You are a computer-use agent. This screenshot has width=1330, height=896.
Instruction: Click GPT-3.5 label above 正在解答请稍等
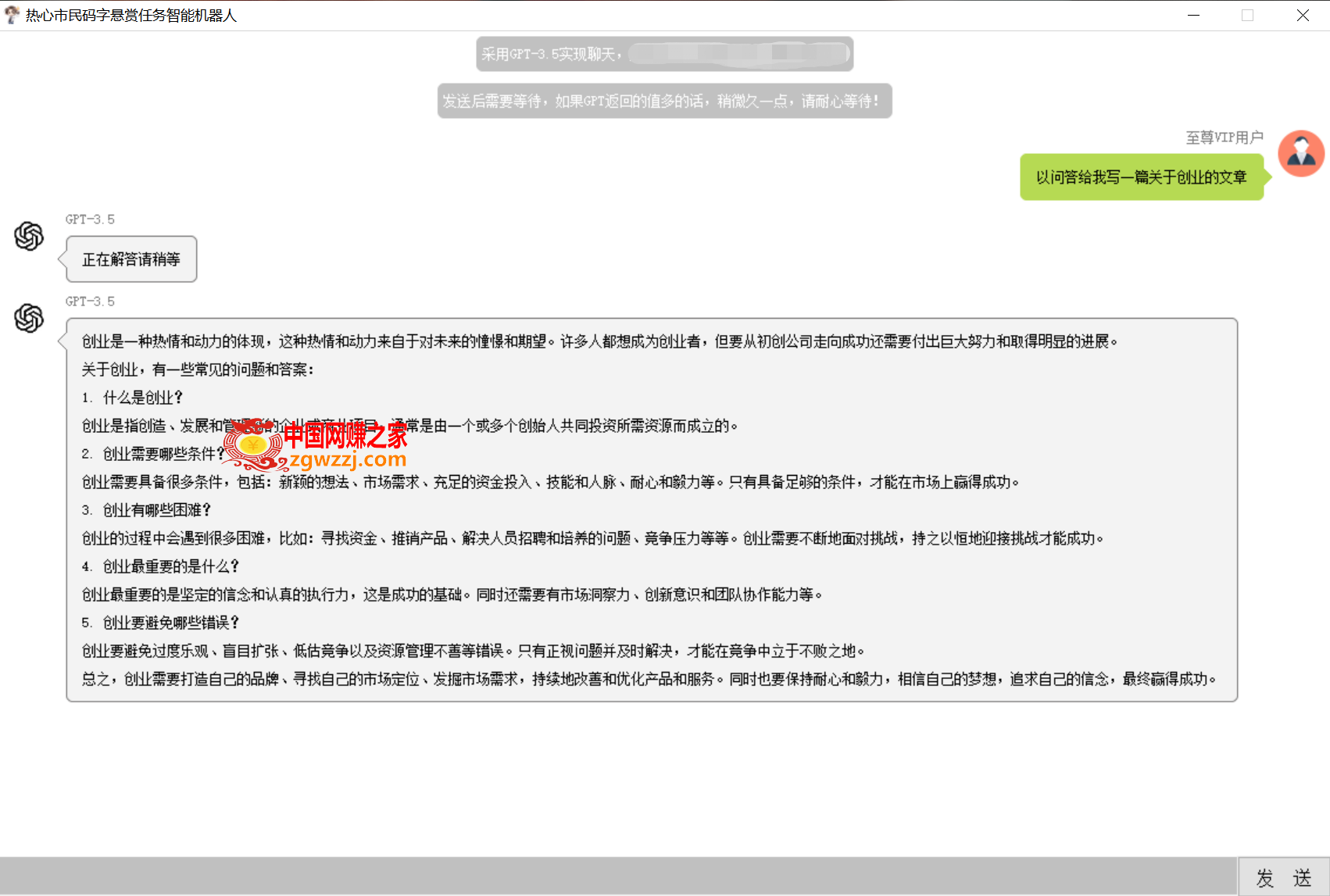coord(90,220)
